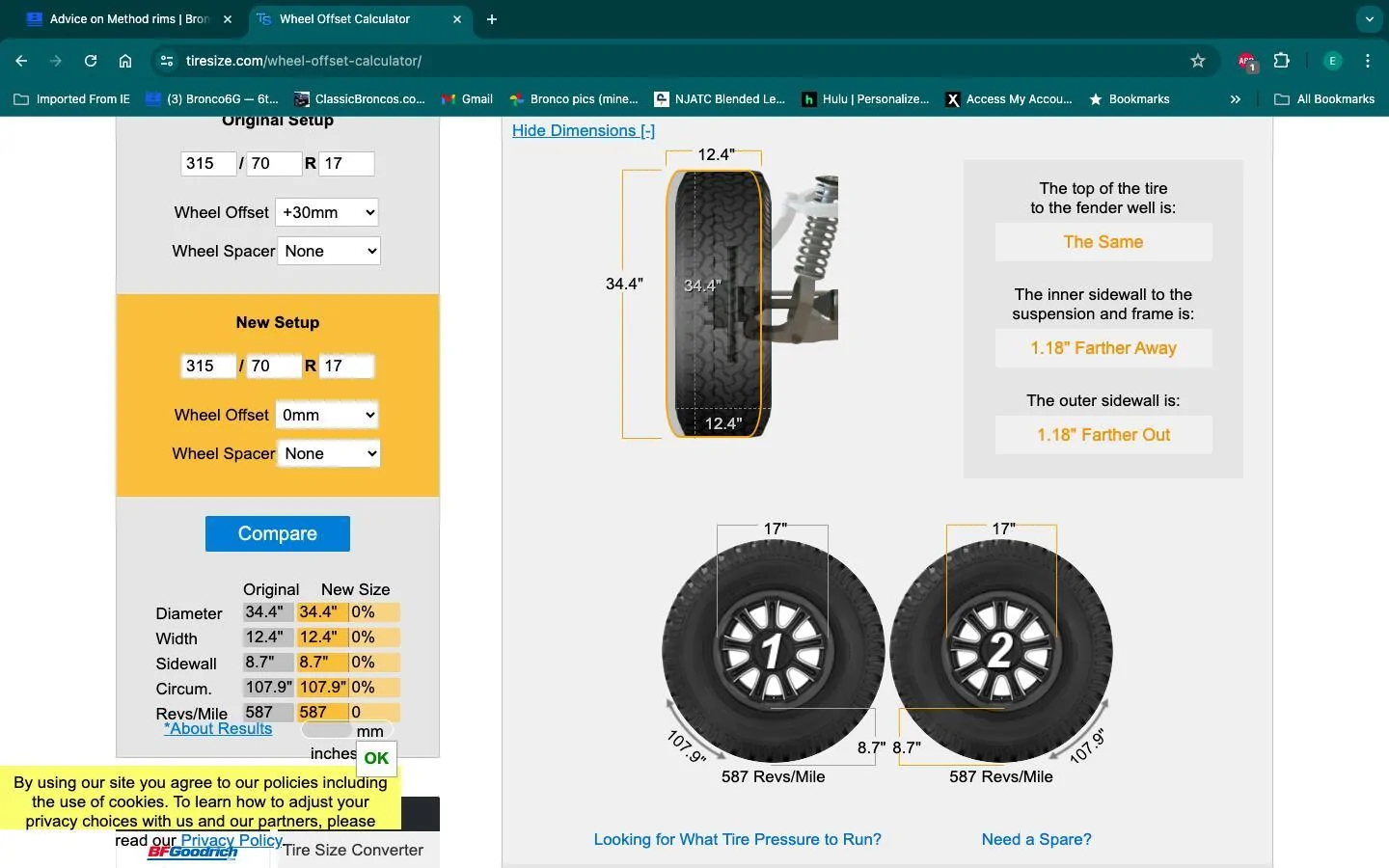Open the green E profile menu

point(1332,61)
